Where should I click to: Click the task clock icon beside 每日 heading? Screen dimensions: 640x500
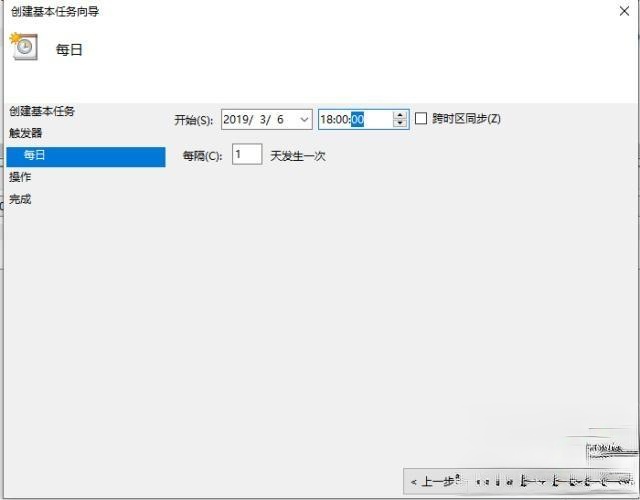[x=24, y=47]
